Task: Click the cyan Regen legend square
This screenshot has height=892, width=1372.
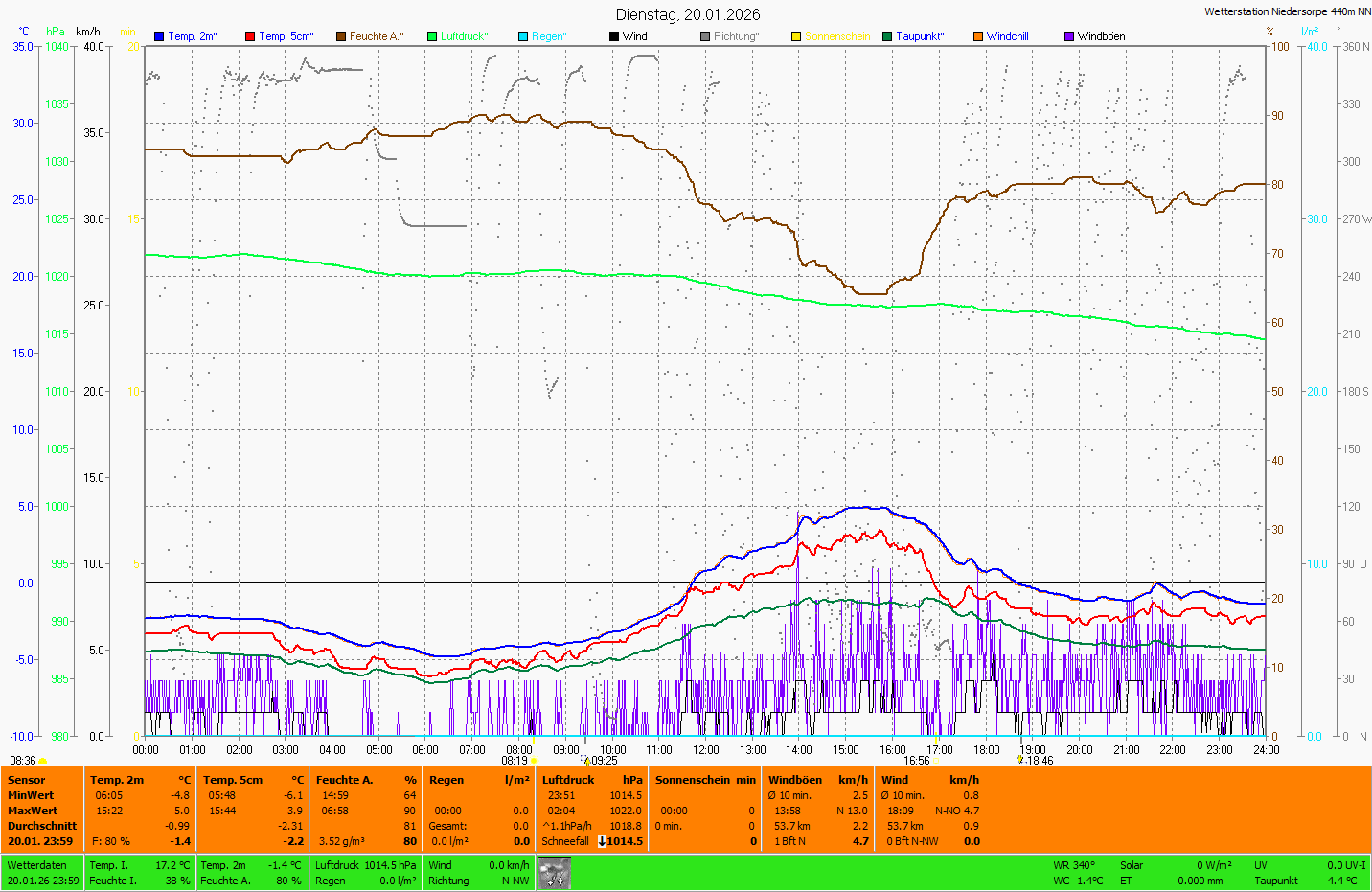Action: [523, 36]
